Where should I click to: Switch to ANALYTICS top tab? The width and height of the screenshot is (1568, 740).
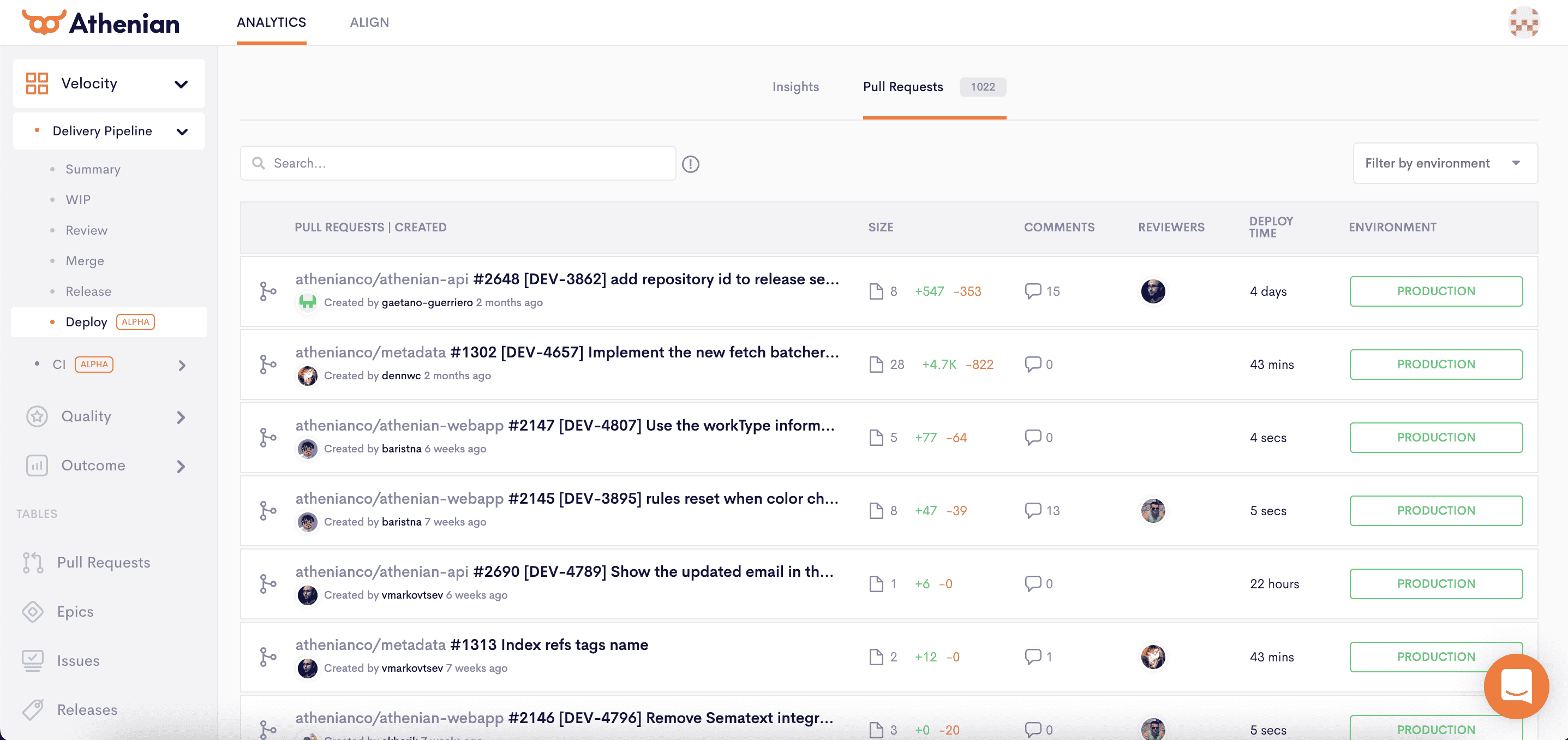[272, 22]
